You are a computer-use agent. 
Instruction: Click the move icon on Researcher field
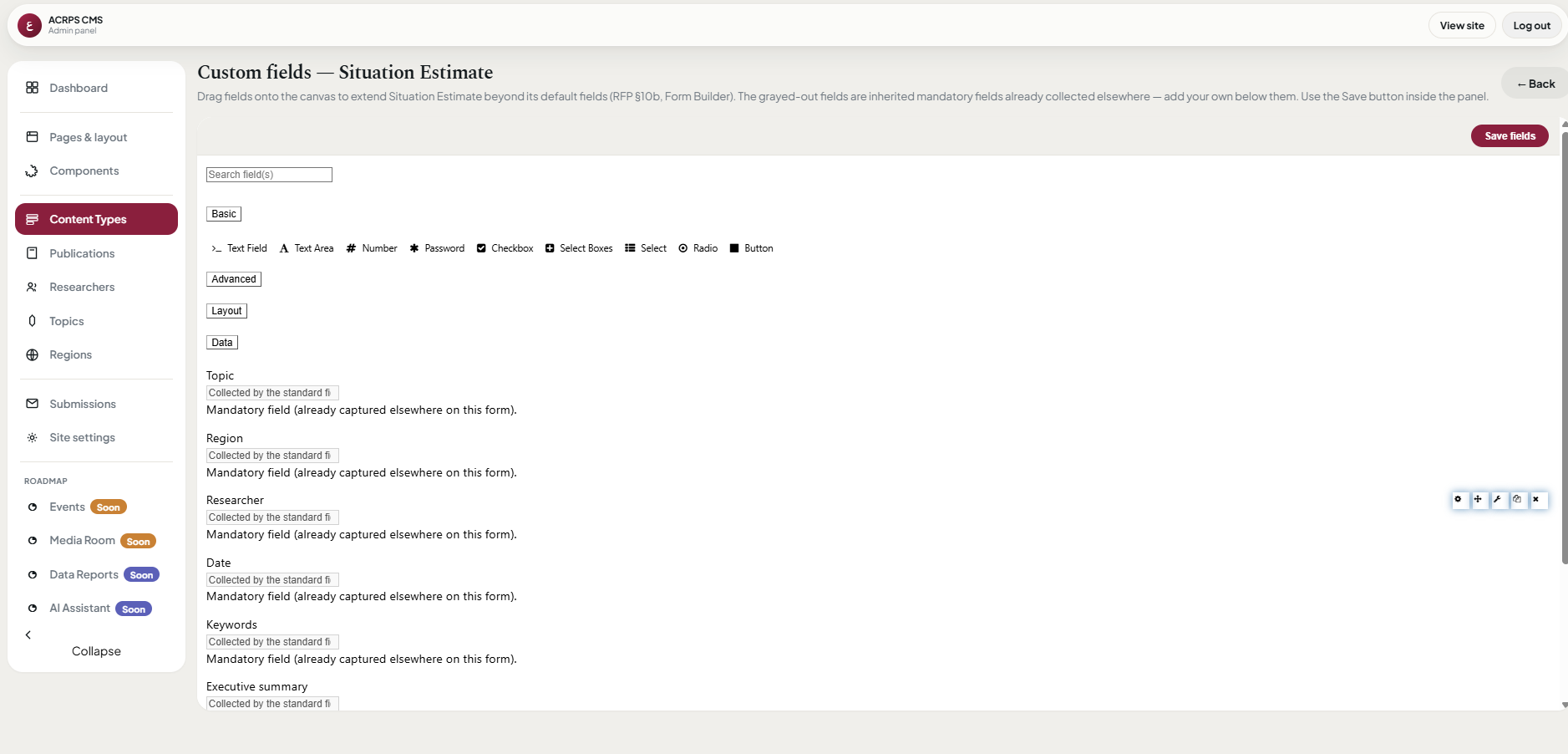click(x=1479, y=500)
